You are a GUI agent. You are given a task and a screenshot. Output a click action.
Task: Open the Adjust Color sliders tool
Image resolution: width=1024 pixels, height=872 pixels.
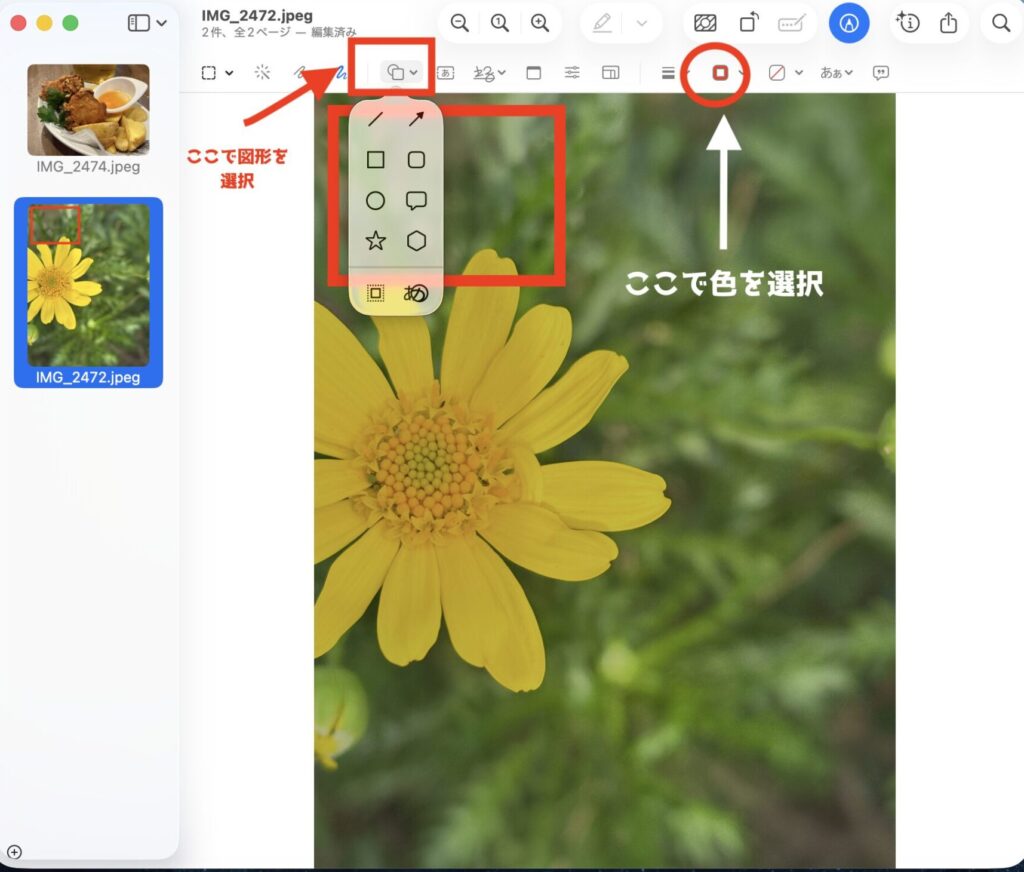[572, 72]
